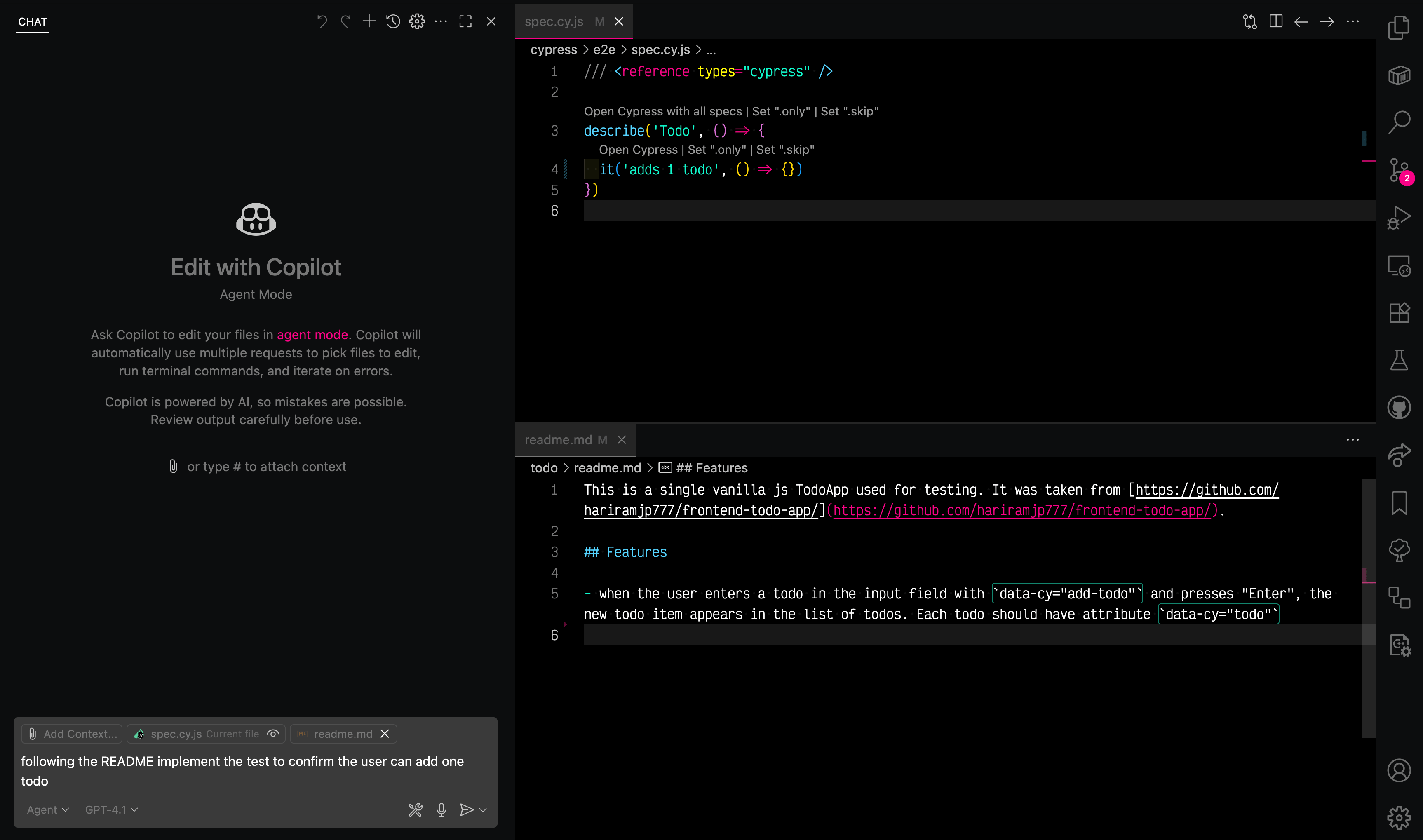The image size is (1423, 840).
Task: Open chat panel more actions ellipsis
Action: (440, 21)
